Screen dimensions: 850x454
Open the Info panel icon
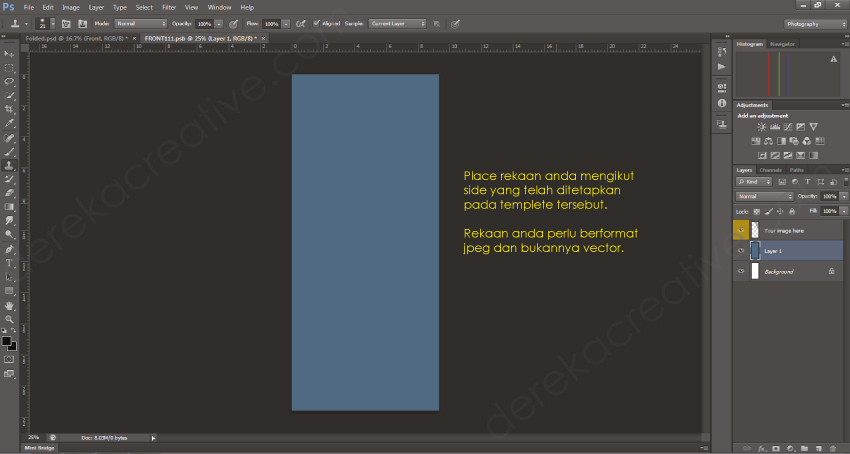722,103
